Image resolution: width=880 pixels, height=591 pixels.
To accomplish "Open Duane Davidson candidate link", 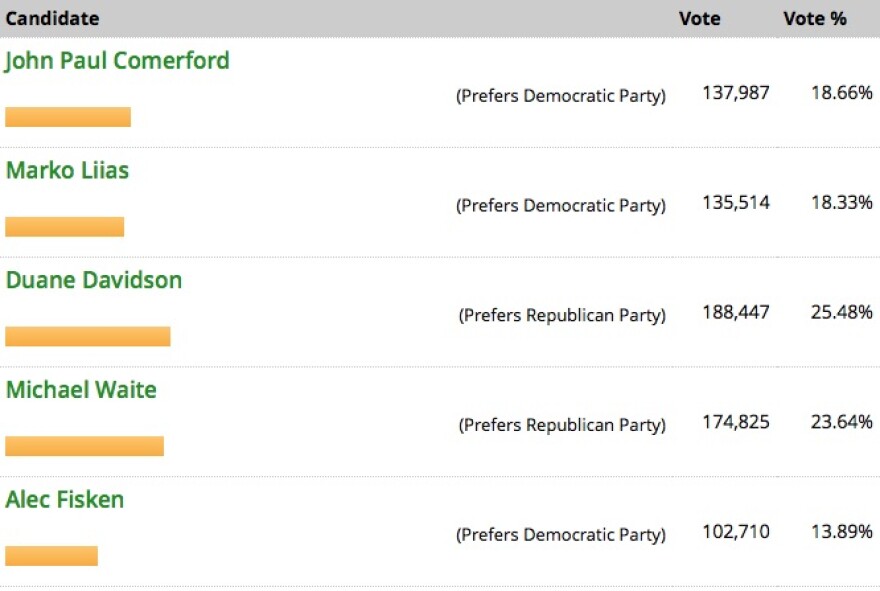I will click(x=94, y=280).
